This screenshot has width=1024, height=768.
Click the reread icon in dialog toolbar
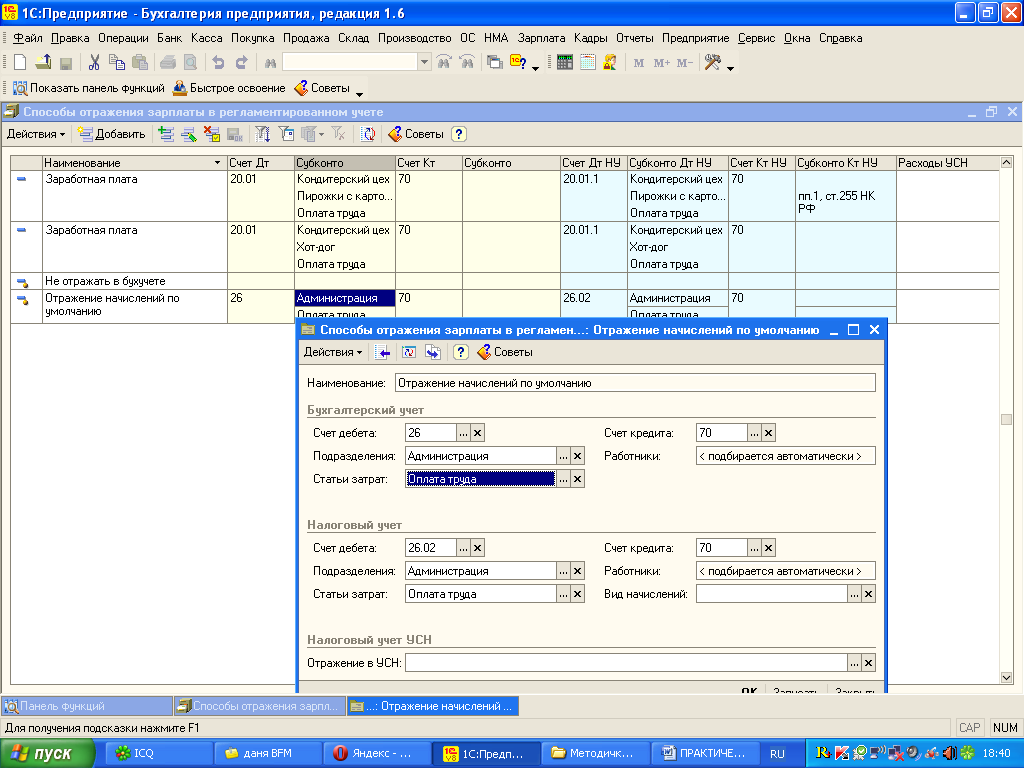click(409, 353)
